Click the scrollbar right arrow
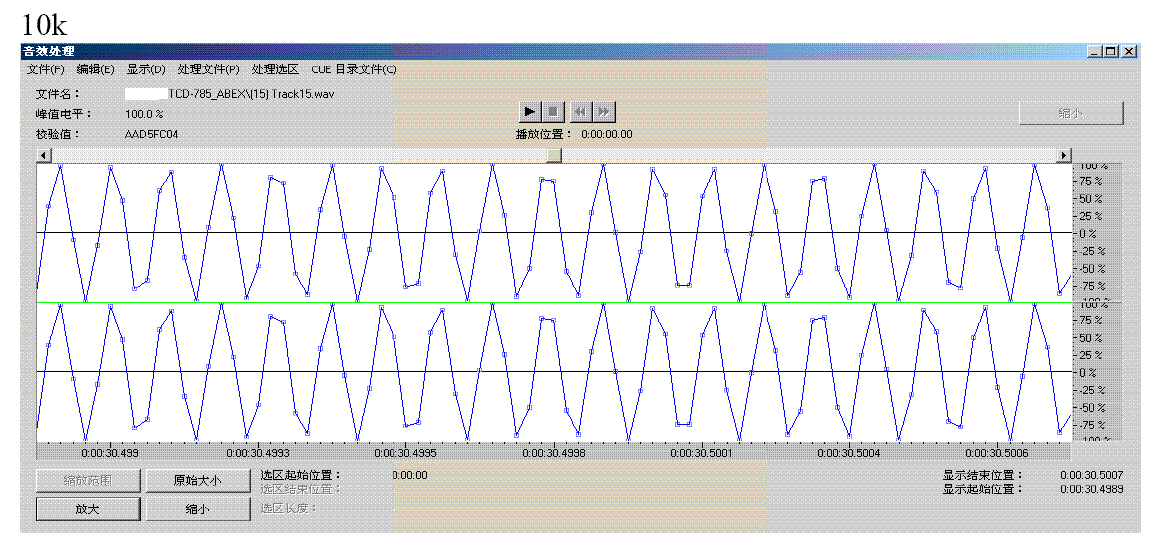The image size is (1153, 546). tap(1063, 156)
